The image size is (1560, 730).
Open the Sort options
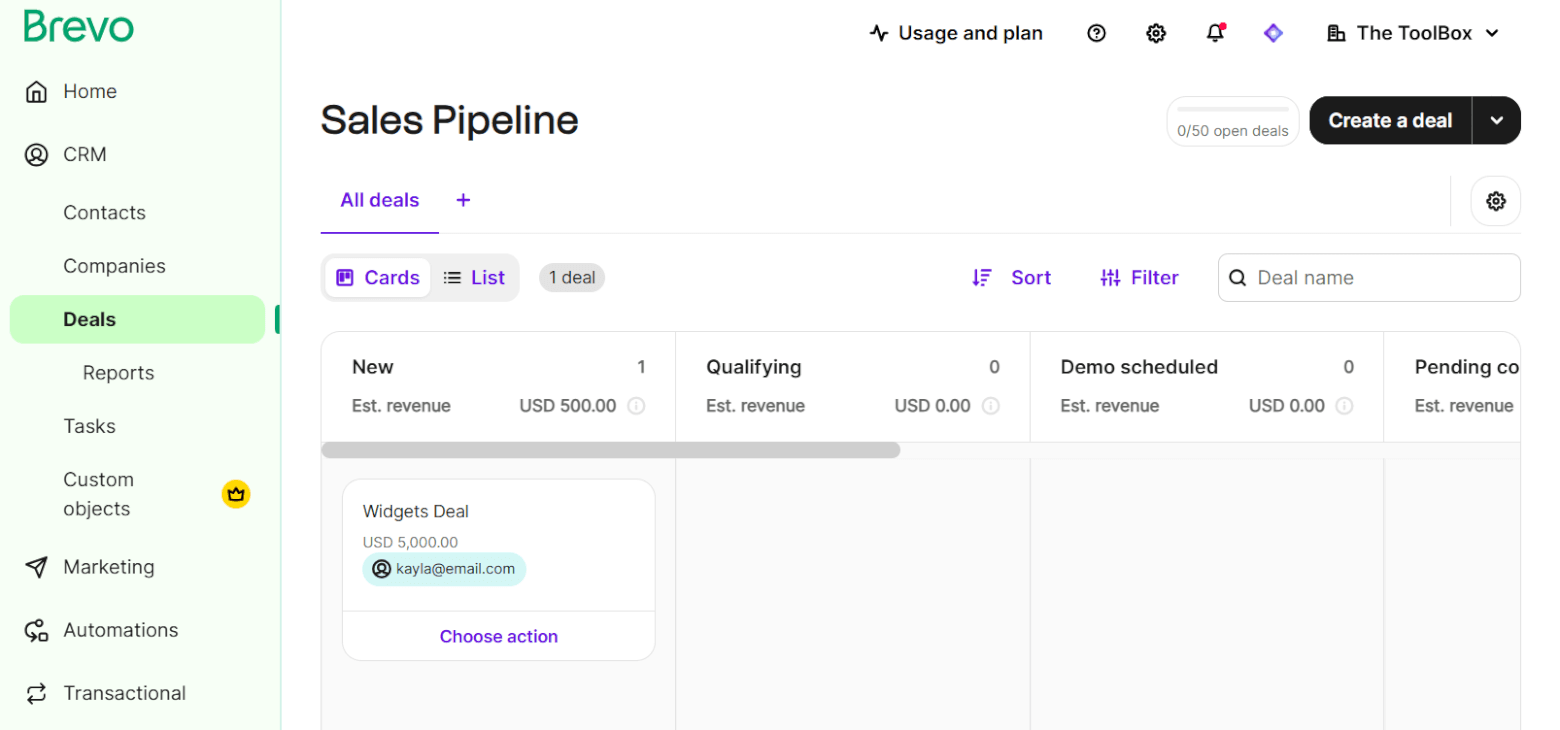point(1012,278)
